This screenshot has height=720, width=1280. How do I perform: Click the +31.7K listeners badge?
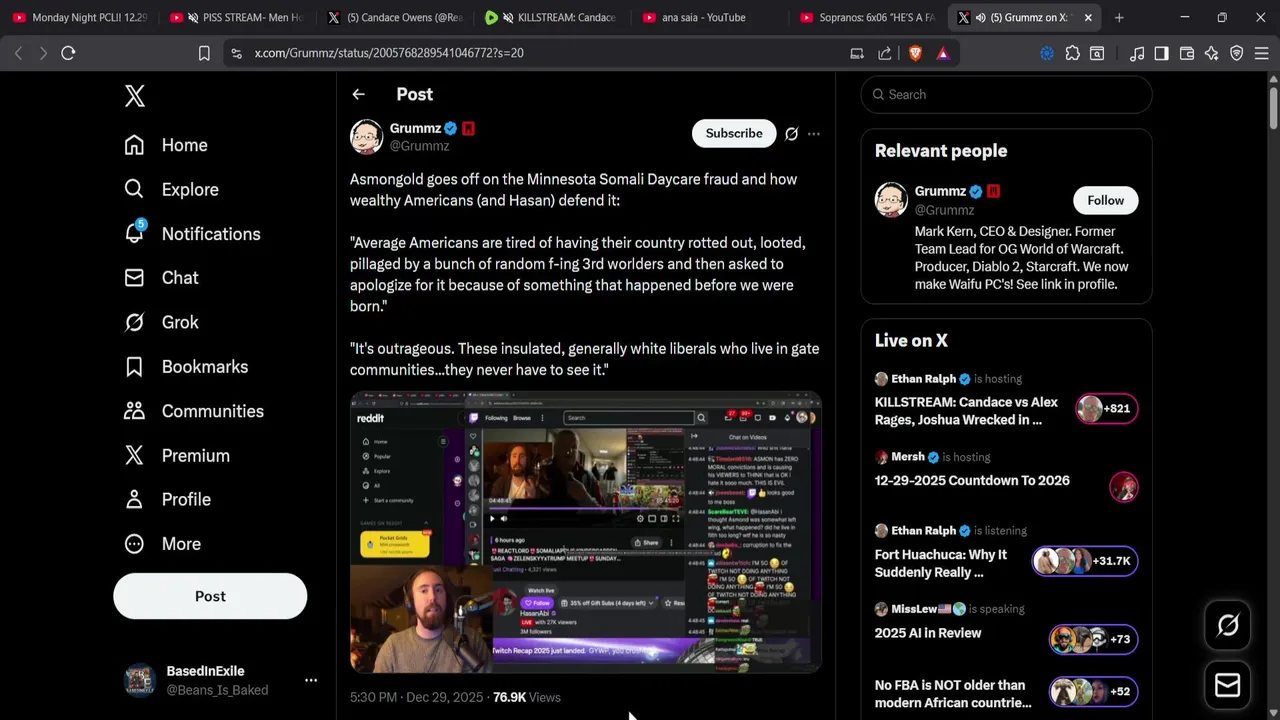[x=1085, y=561]
